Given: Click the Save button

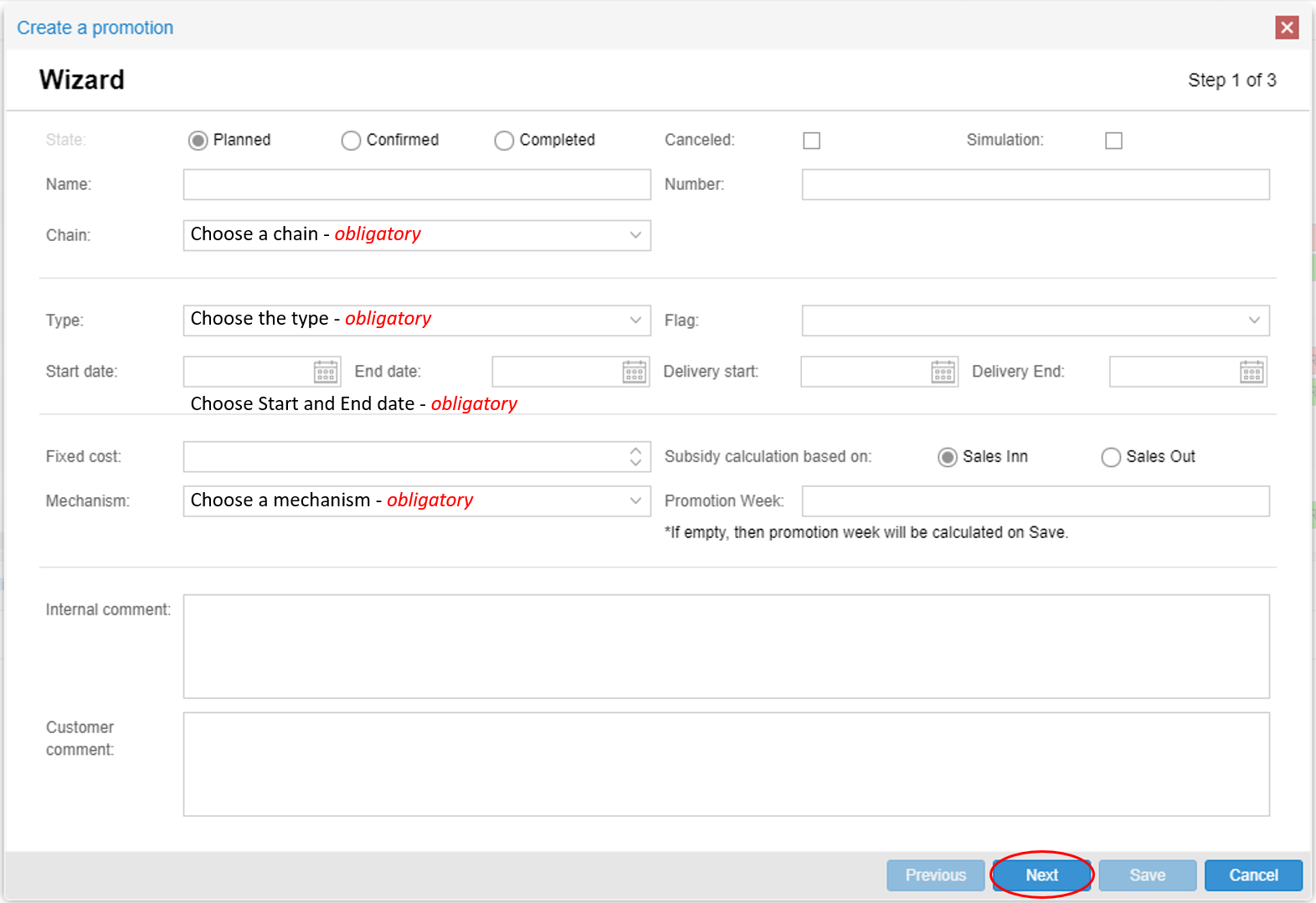Looking at the screenshot, I should tap(1148, 875).
